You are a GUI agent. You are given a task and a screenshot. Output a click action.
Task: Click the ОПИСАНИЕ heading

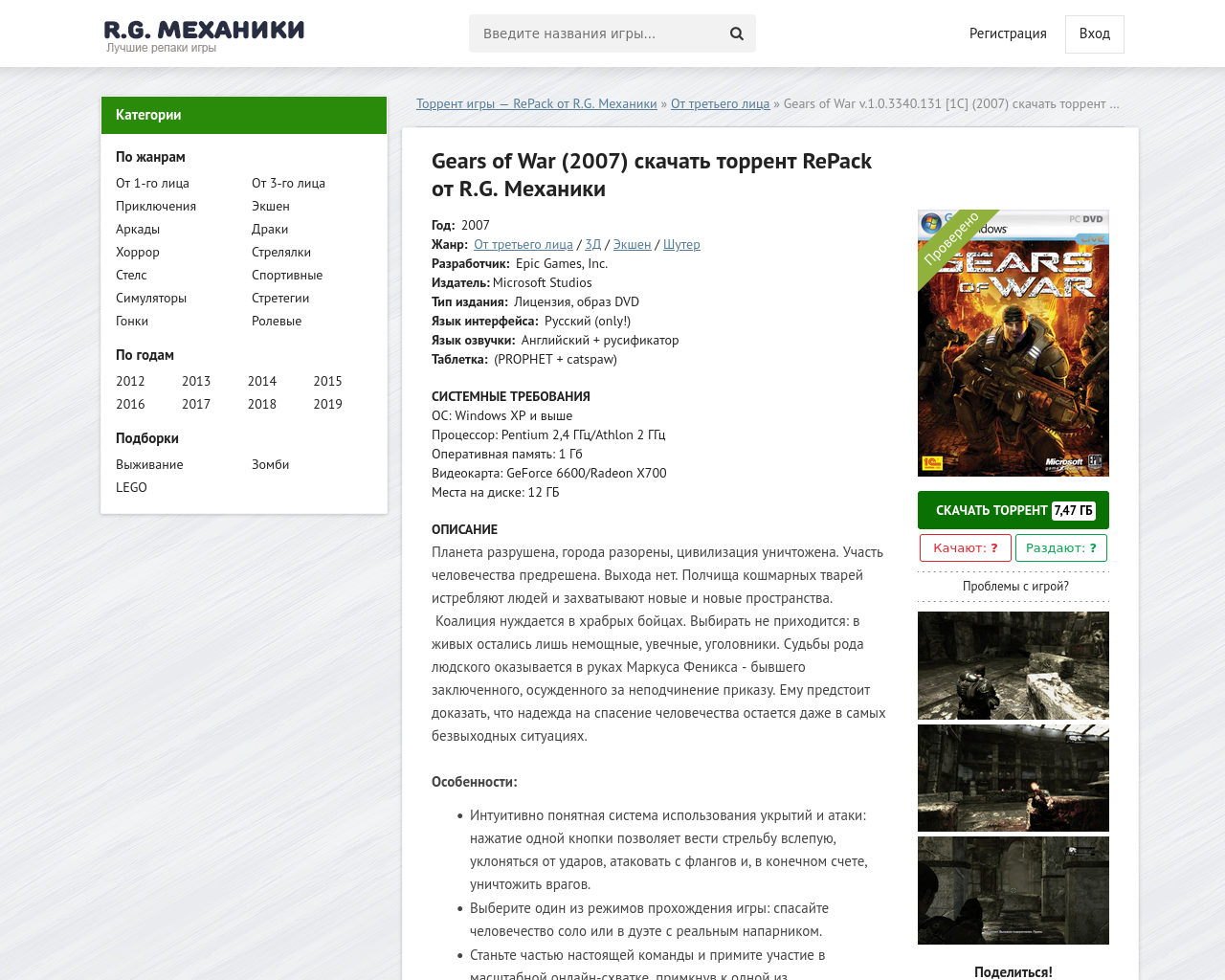coord(464,529)
